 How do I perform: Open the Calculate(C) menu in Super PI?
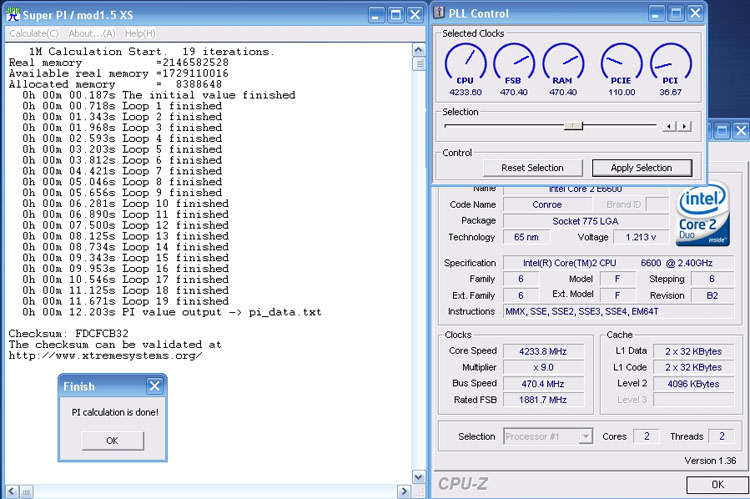pyautogui.click(x=34, y=33)
